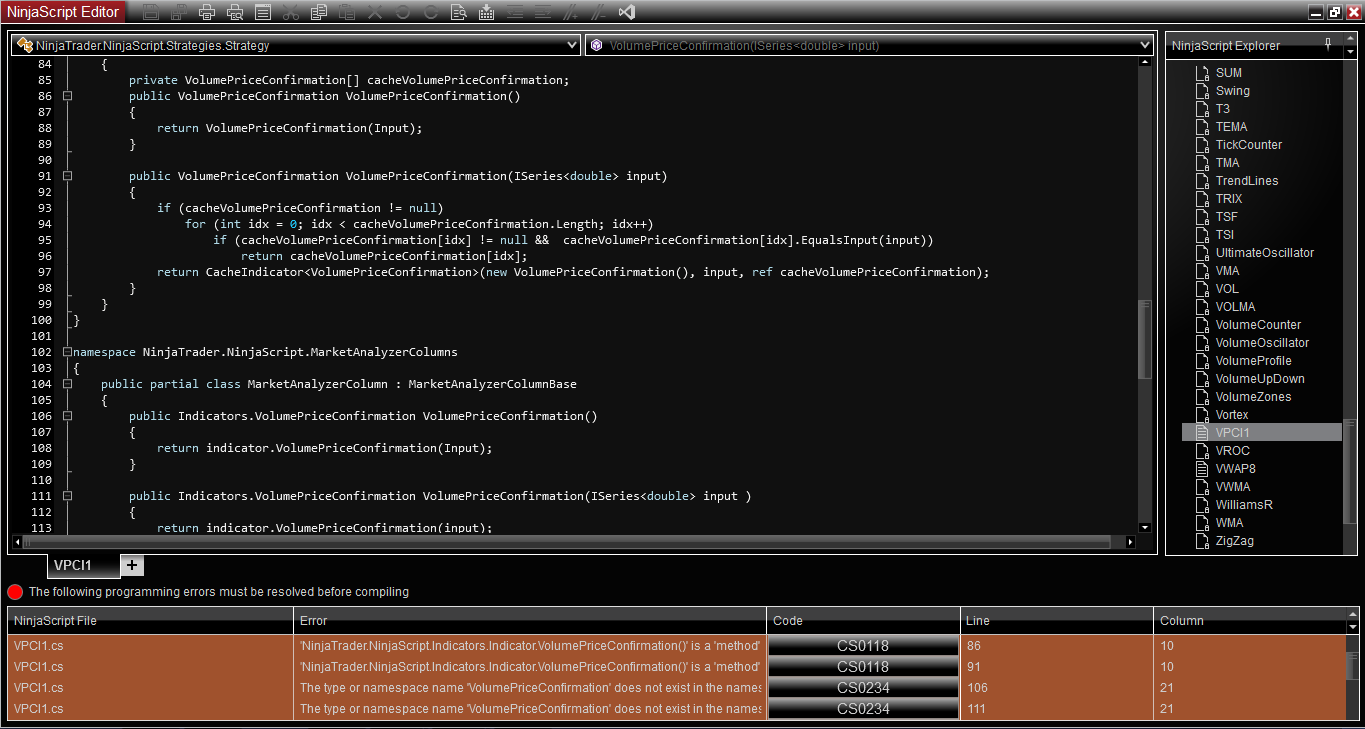Place cursor on code line 97 CacheIndicator statement
This screenshot has width=1365, height=729.
tap(573, 272)
